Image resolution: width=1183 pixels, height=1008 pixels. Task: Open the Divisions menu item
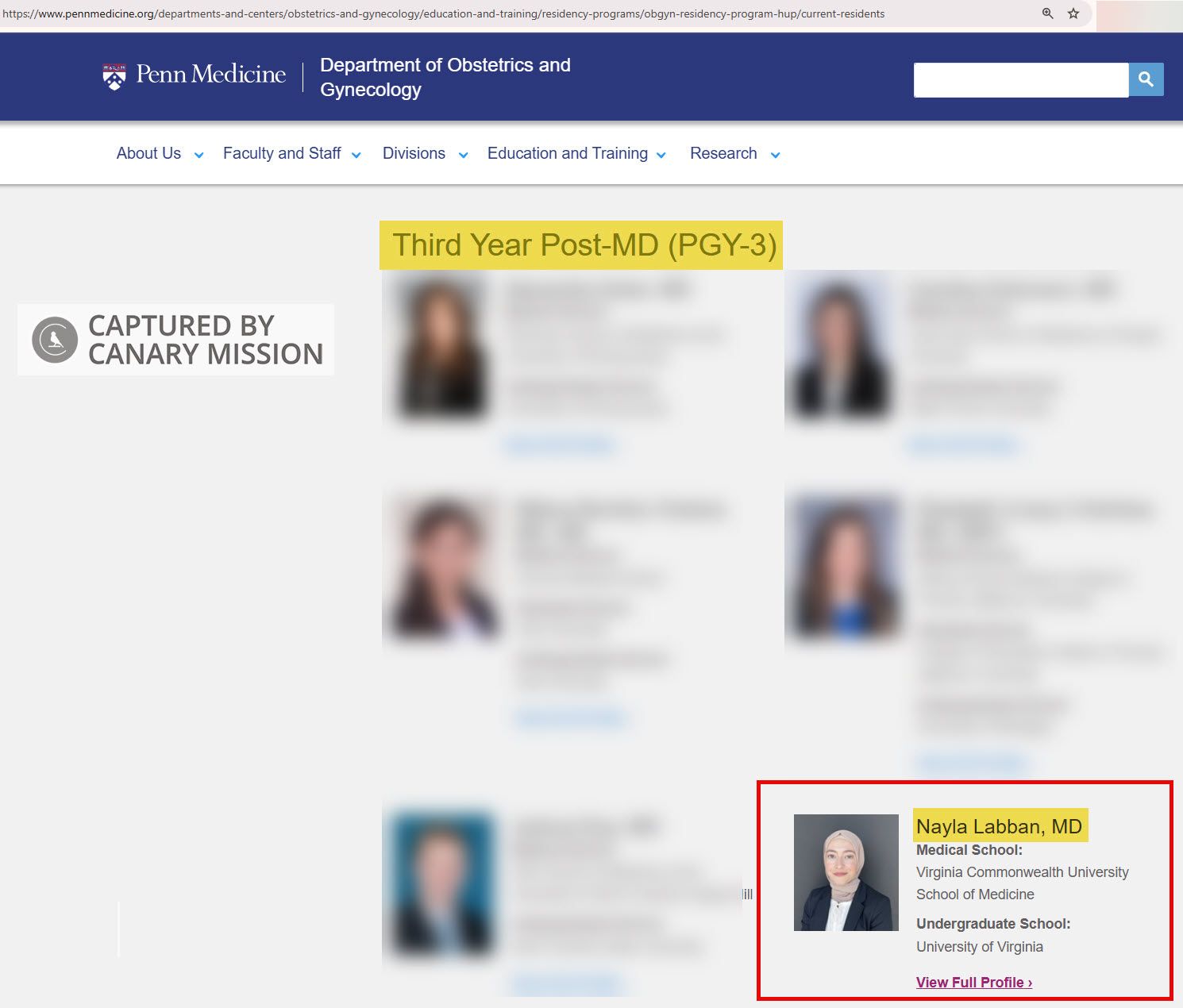point(414,154)
